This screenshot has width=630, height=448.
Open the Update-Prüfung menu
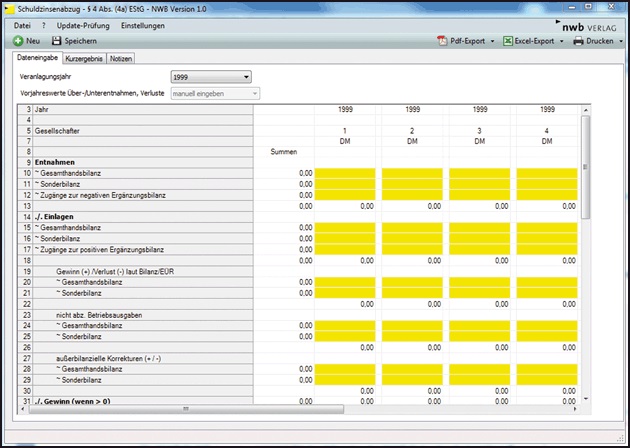(83, 25)
